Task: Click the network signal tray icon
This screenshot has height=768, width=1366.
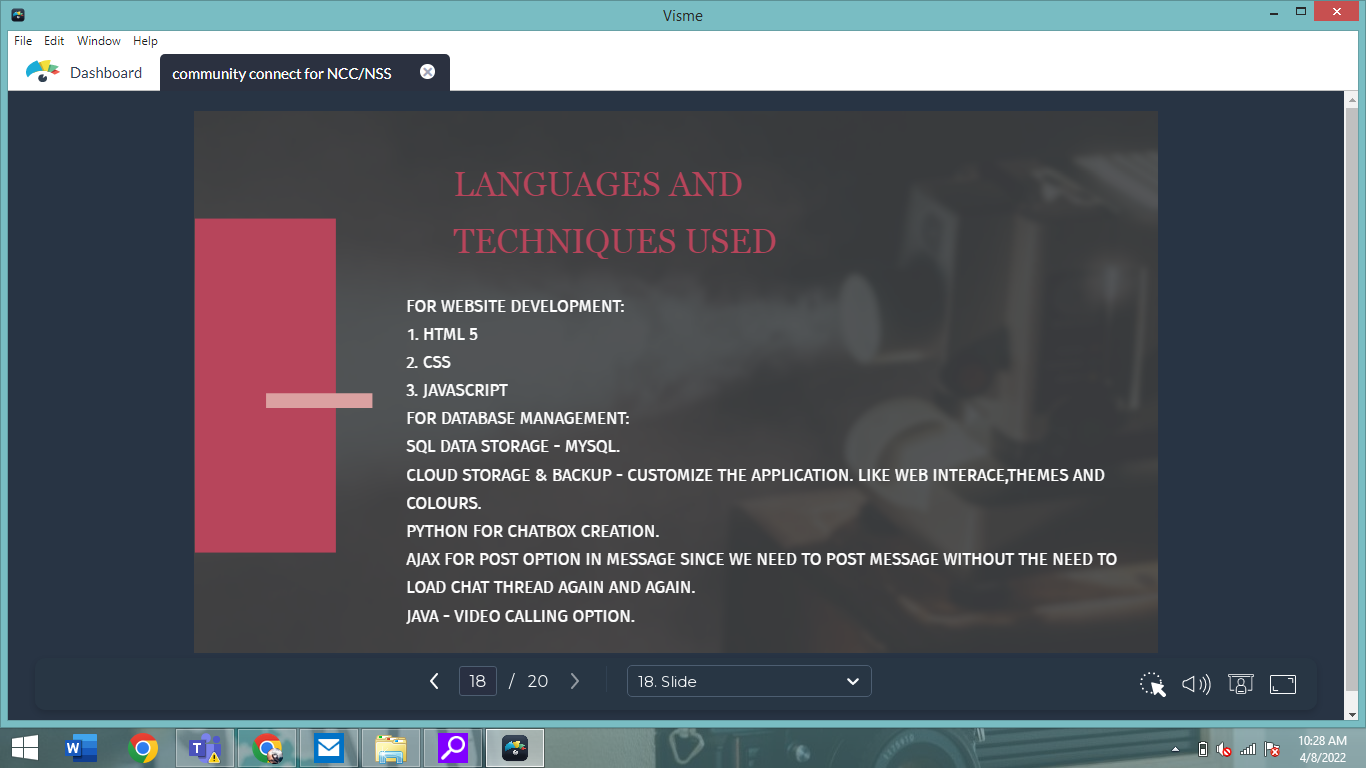Action: point(1248,748)
